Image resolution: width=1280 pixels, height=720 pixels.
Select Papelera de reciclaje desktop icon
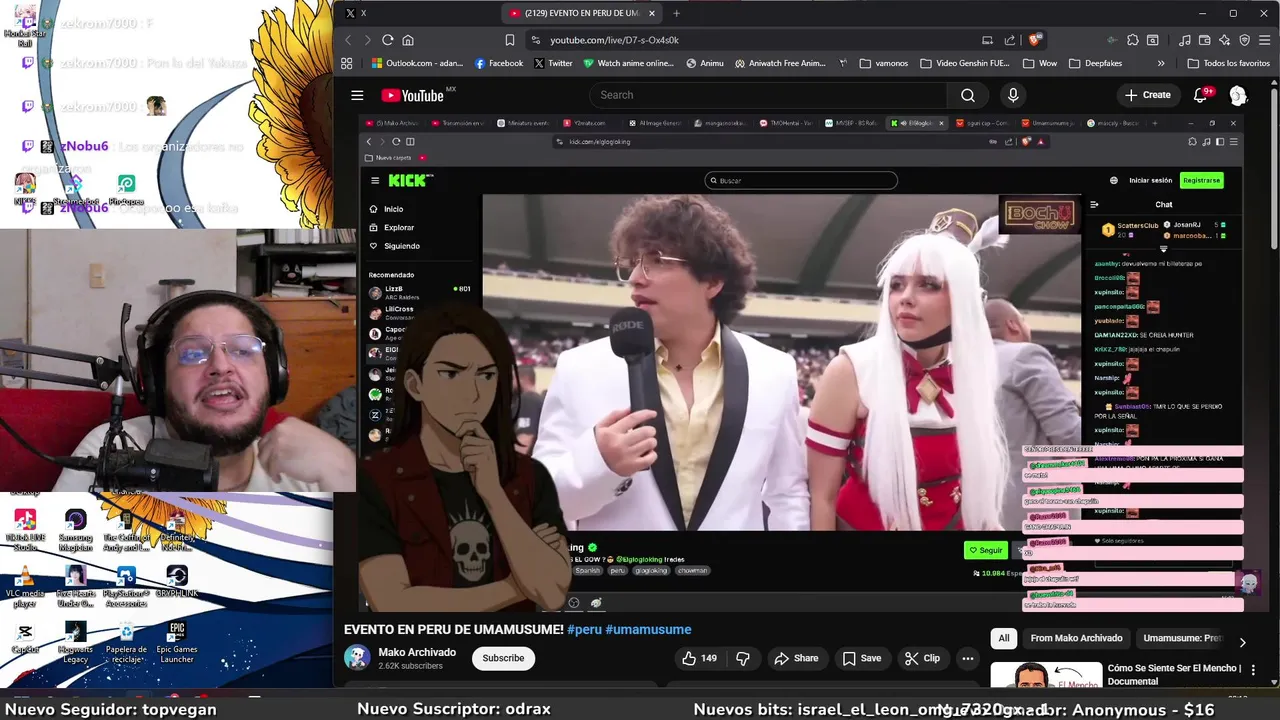pos(126,643)
